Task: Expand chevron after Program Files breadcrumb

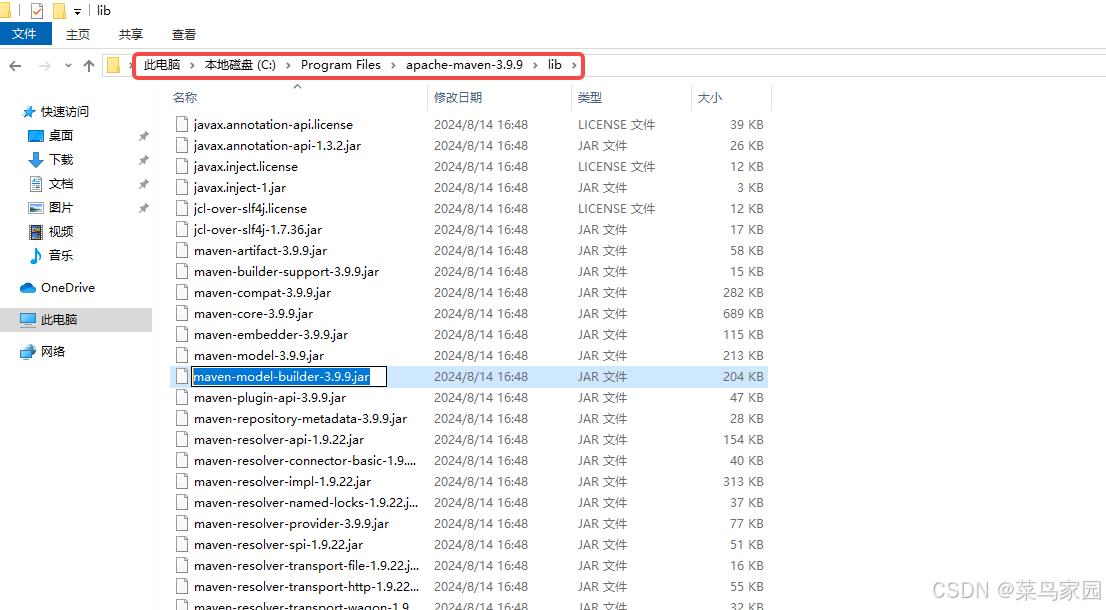Action: pos(394,66)
